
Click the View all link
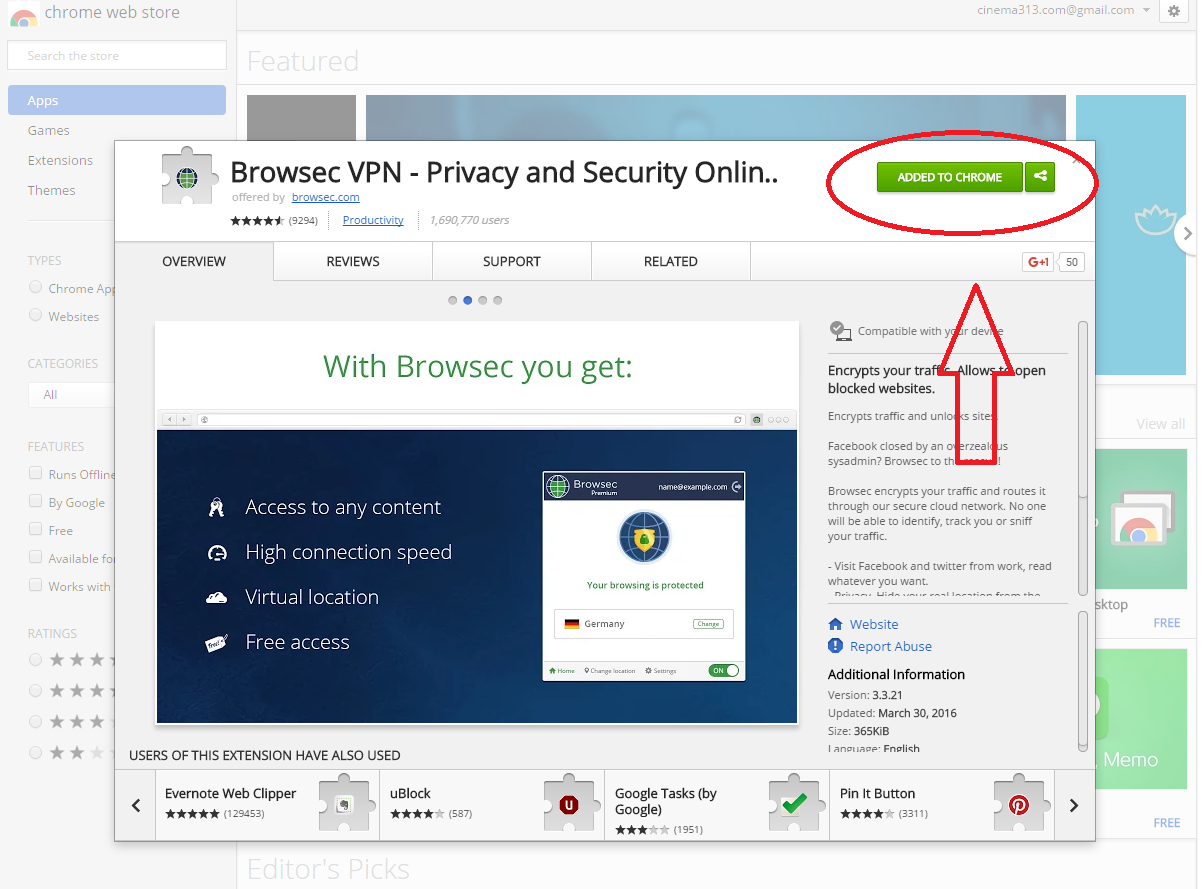click(1161, 424)
